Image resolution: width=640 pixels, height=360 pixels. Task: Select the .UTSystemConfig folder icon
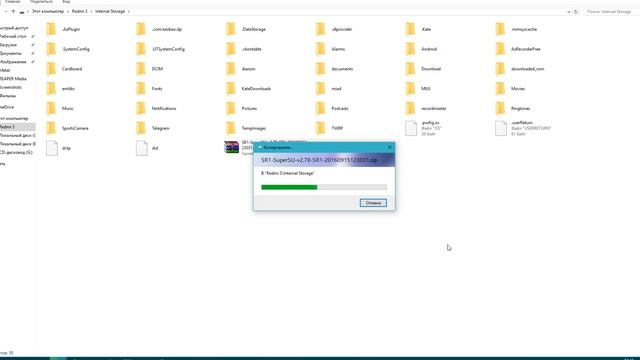coord(141,49)
